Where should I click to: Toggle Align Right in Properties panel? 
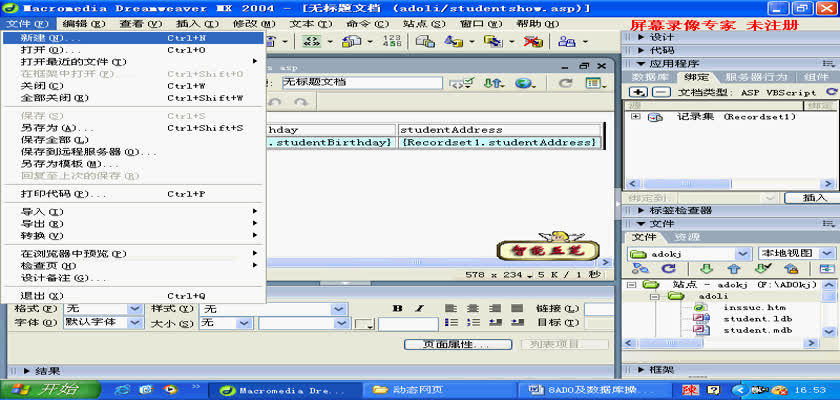[x=495, y=308]
